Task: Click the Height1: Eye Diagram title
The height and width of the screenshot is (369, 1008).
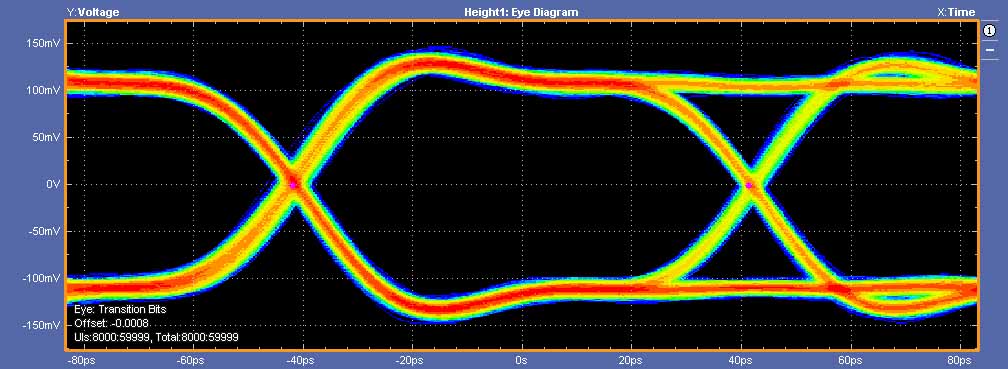Action: (521, 12)
